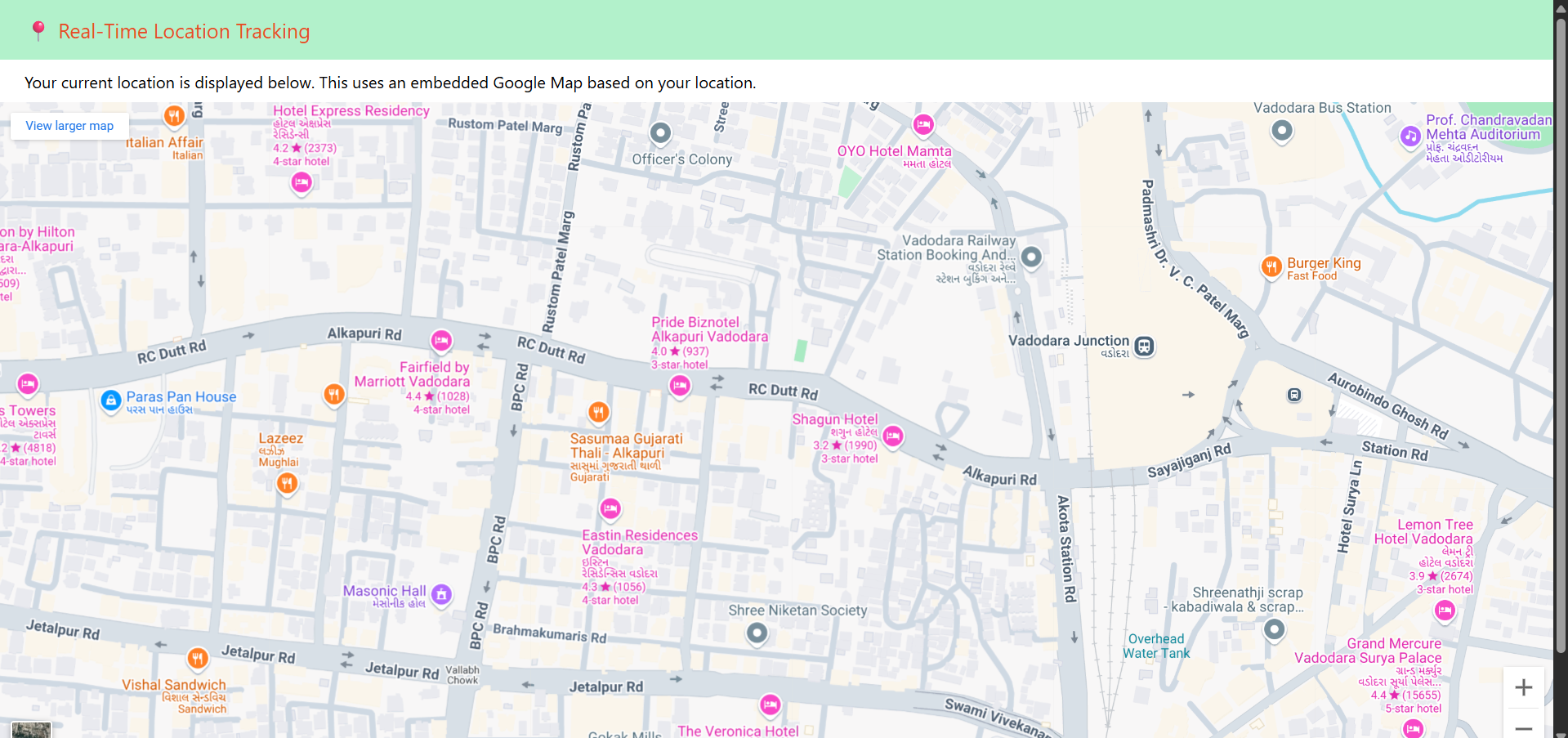Click the Burger King label

pyautogui.click(x=1324, y=263)
